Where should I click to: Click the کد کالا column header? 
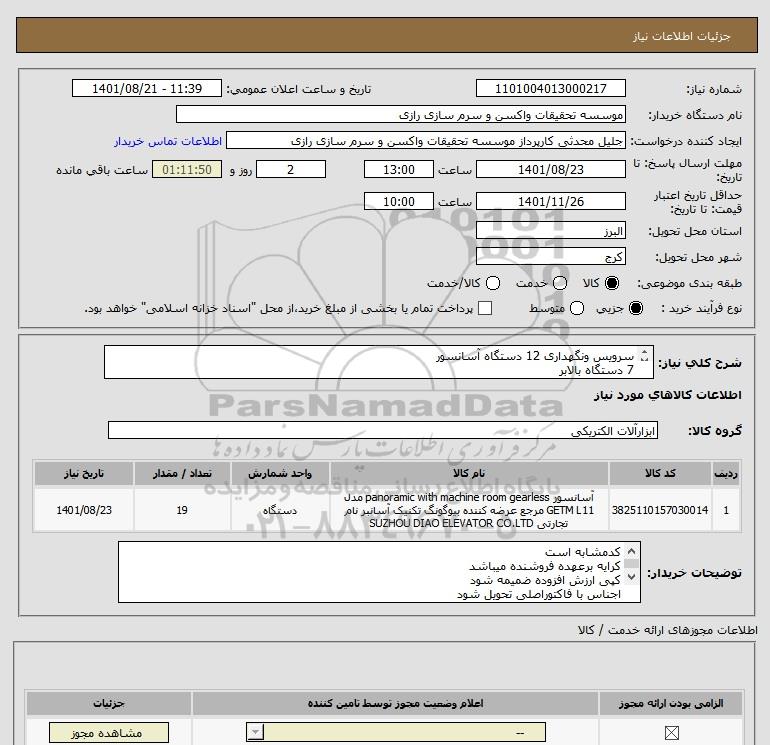[660, 473]
